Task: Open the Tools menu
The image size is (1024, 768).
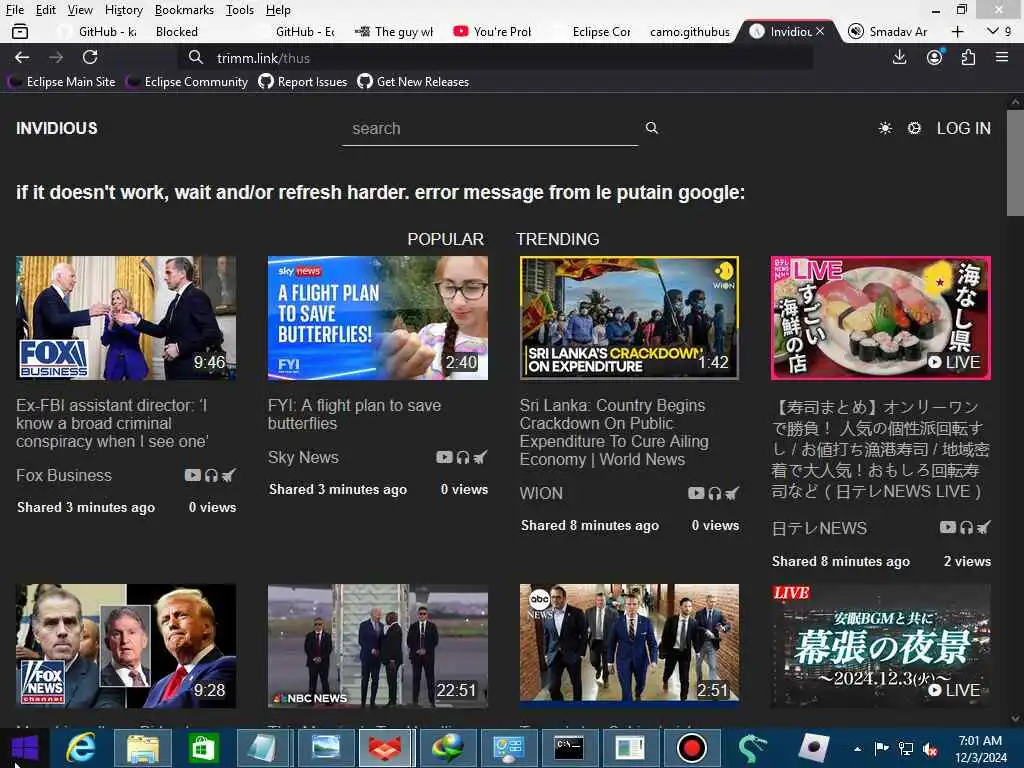Action: 240,10
